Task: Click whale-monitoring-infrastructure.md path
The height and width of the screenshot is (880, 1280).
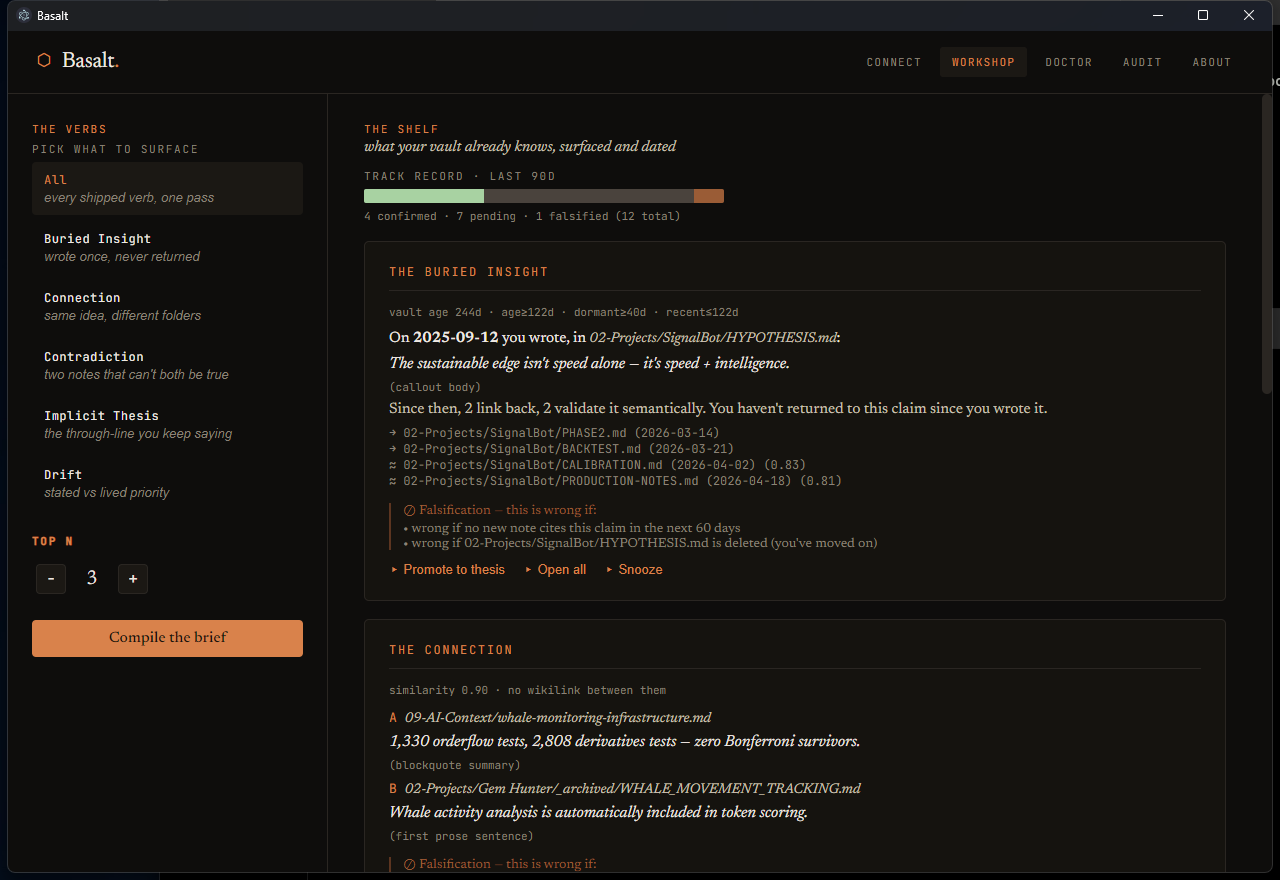Action: pos(558,717)
